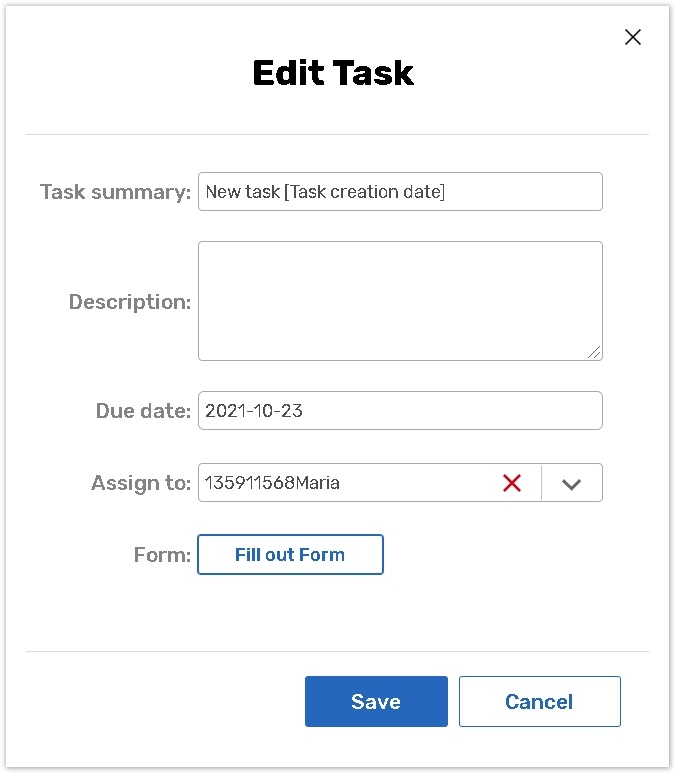The height and width of the screenshot is (773, 675).
Task: Focus the Task summary text field
Action: click(400, 192)
